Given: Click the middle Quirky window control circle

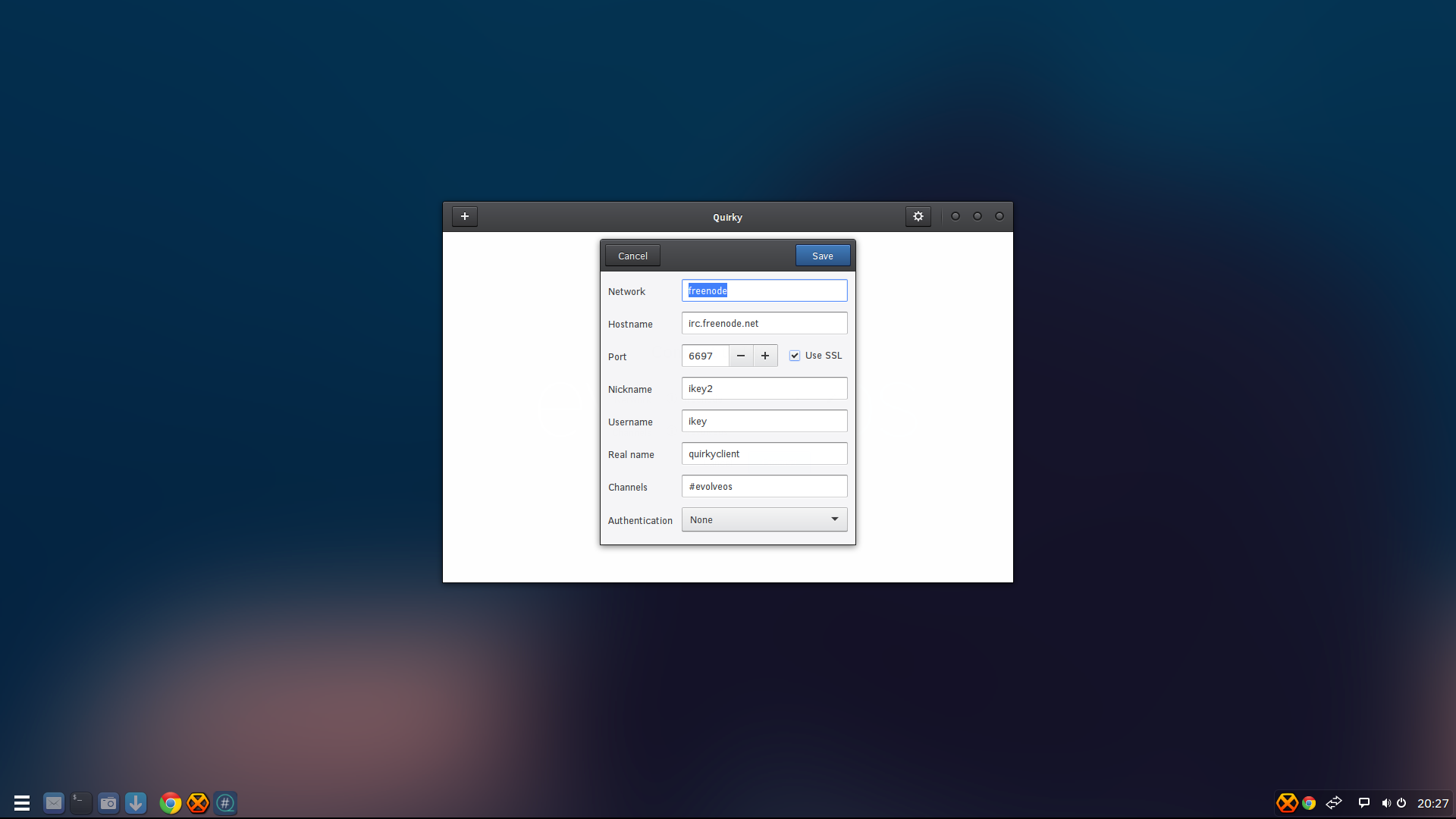Looking at the screenshot, I should pos(977,216).
